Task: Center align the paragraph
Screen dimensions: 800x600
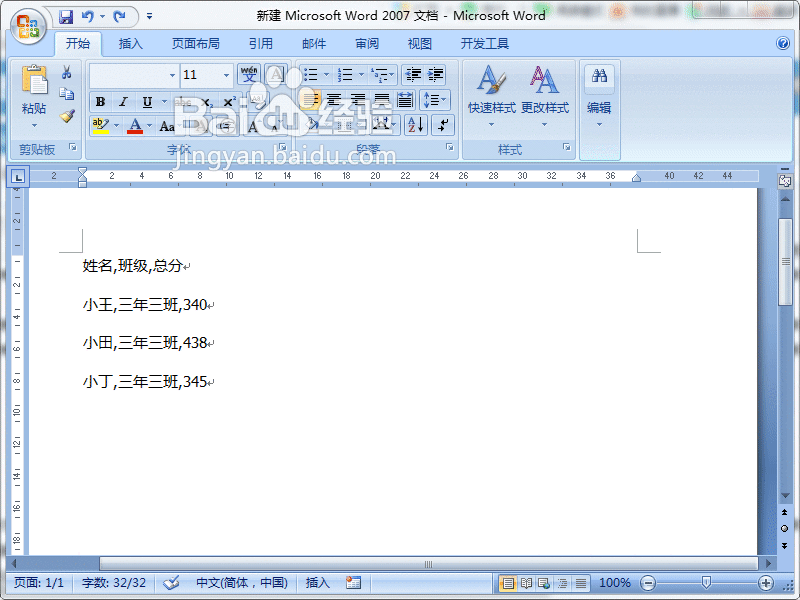Action: pos(332,101)
